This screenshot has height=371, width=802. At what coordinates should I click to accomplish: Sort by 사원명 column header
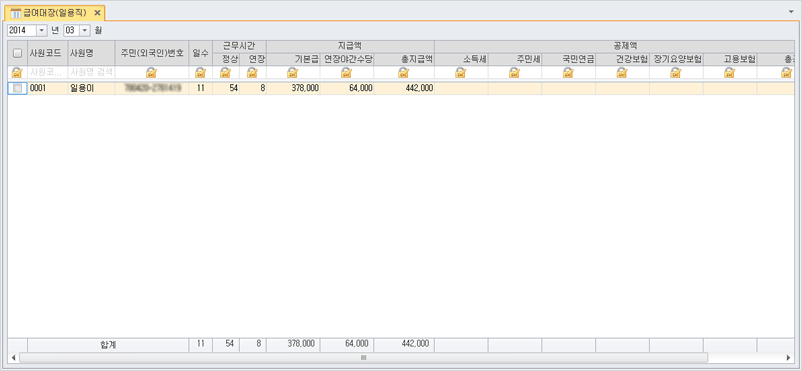[91, 53]
